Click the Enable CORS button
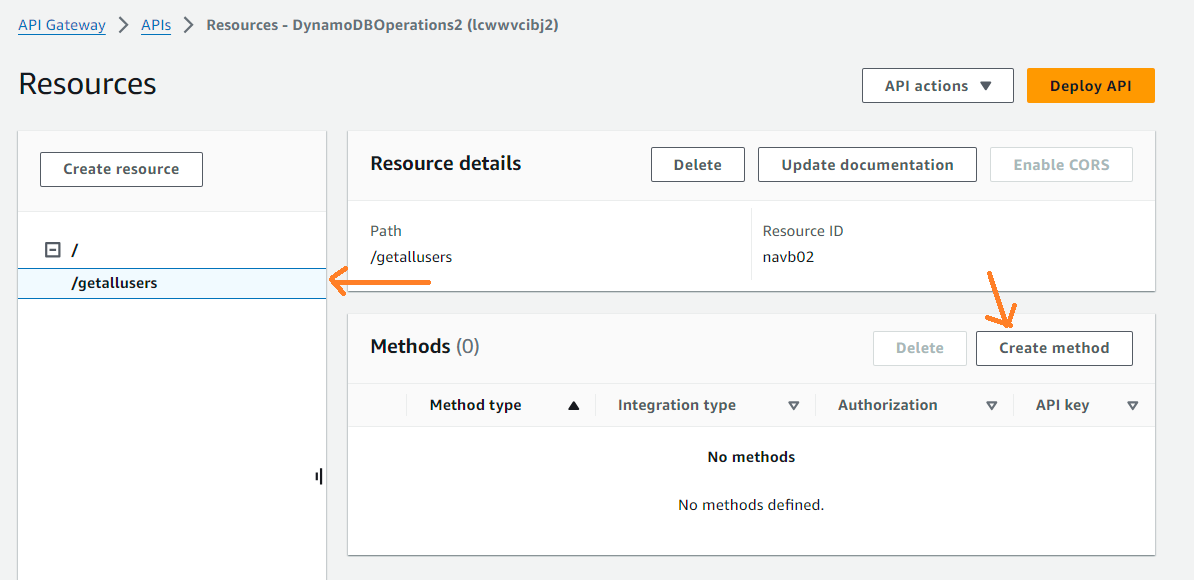The width and height of the screenshot is (1196, 582). 1061,165
